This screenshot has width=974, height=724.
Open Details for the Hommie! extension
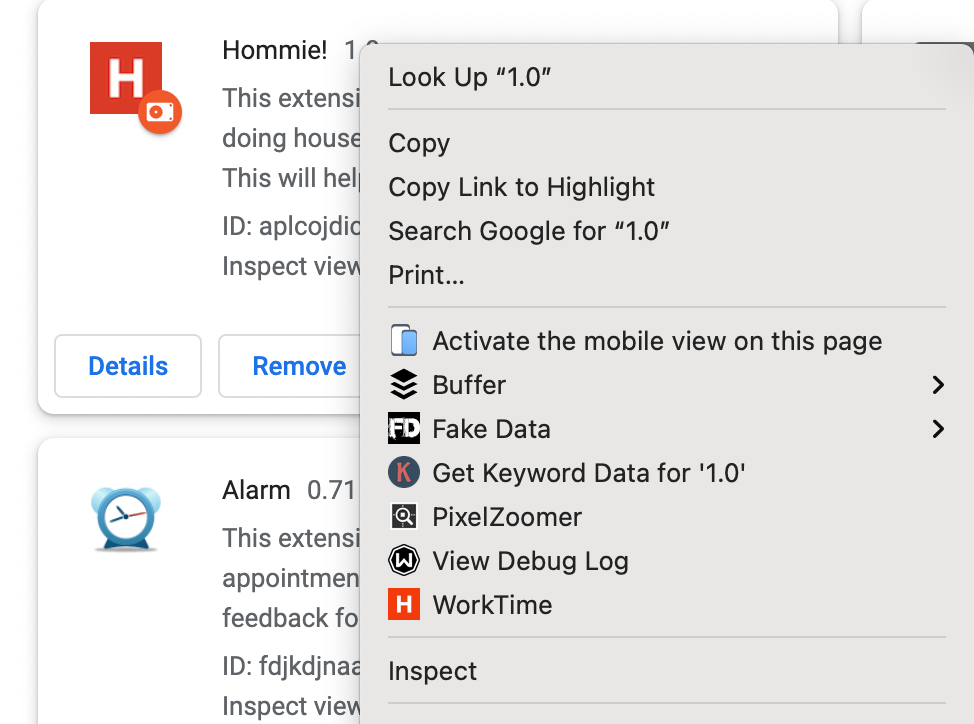click(x=127, y=366)
